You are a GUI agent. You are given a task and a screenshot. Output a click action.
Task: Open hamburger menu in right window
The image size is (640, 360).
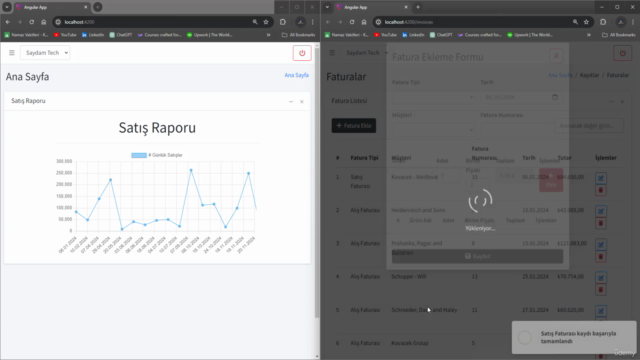[332, 53]
